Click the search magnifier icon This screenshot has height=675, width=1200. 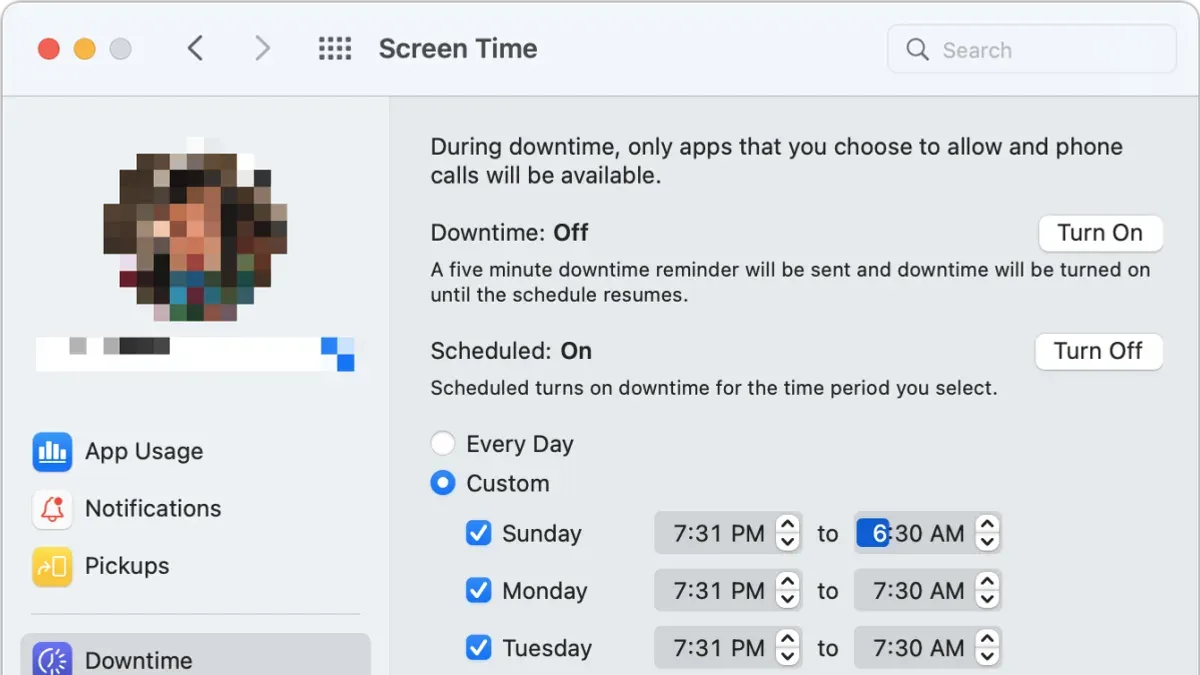pyautogui.click(x=917, y=49)
